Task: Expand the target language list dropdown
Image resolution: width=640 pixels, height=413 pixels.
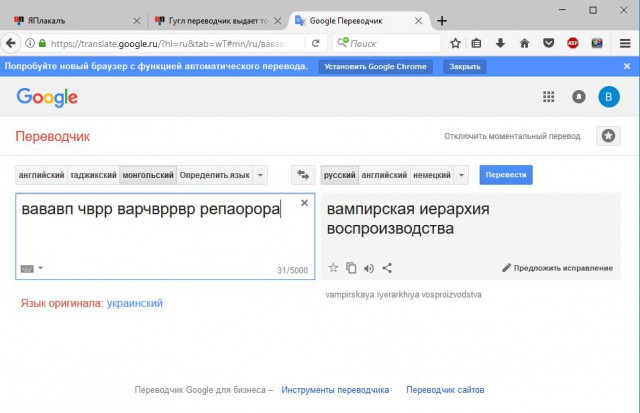Action: (x=461, y=175)
